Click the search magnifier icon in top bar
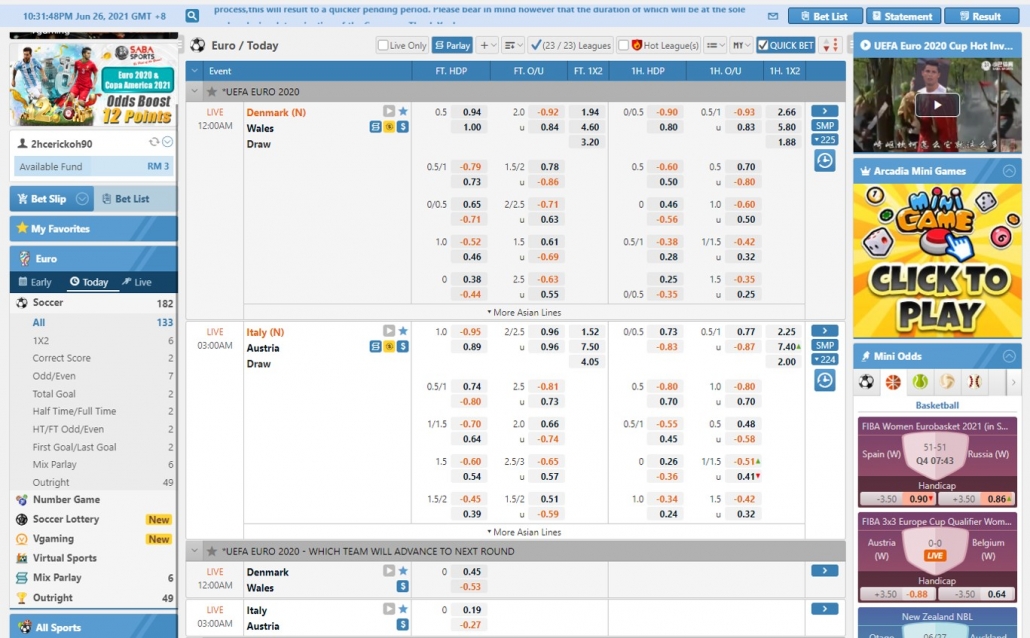The height and width of the screenshot is (638, 1030). pos(192,16)
